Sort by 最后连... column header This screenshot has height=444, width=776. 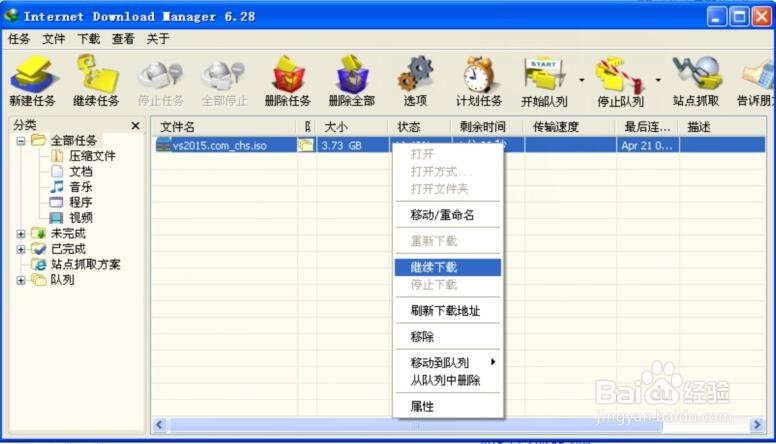pos(648,127)
